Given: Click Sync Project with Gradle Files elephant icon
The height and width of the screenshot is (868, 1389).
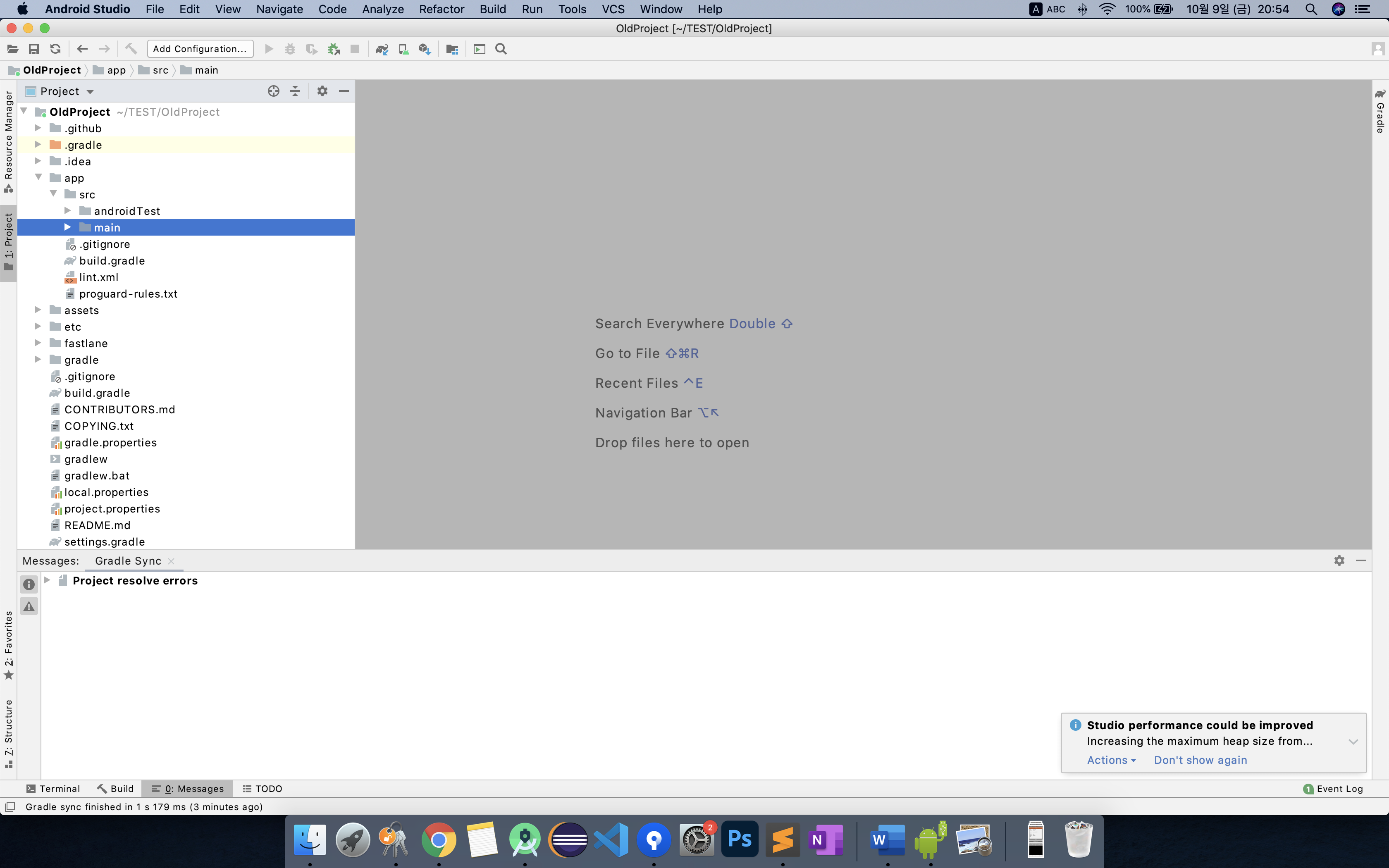Looking at the screenshot, I should (382, 49).
